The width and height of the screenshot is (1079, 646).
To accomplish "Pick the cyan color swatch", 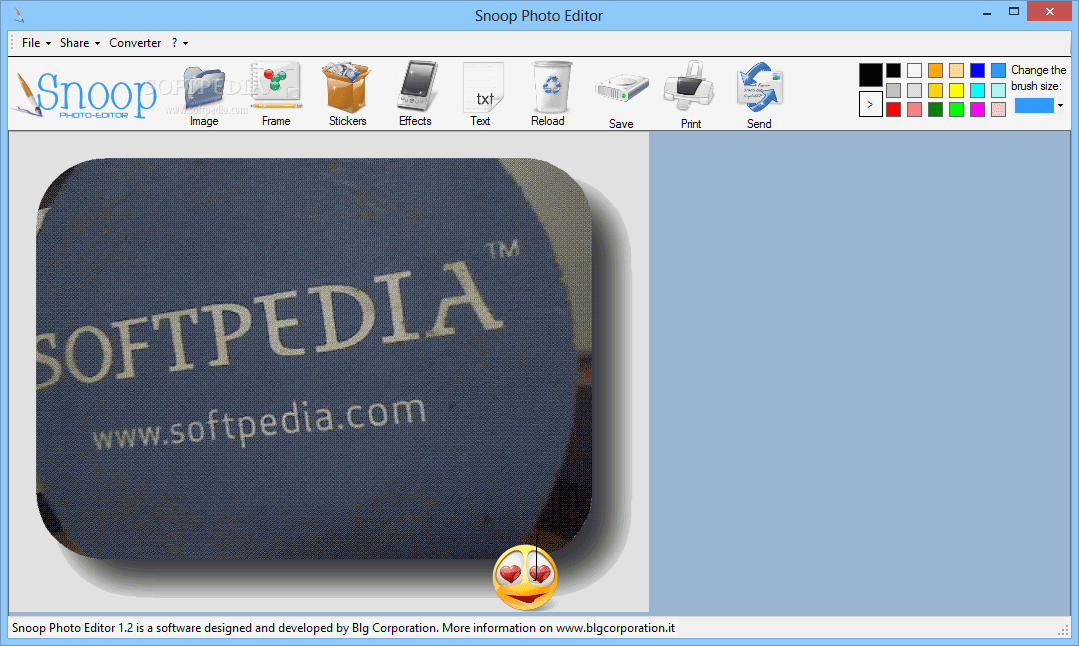I will 977,90.
